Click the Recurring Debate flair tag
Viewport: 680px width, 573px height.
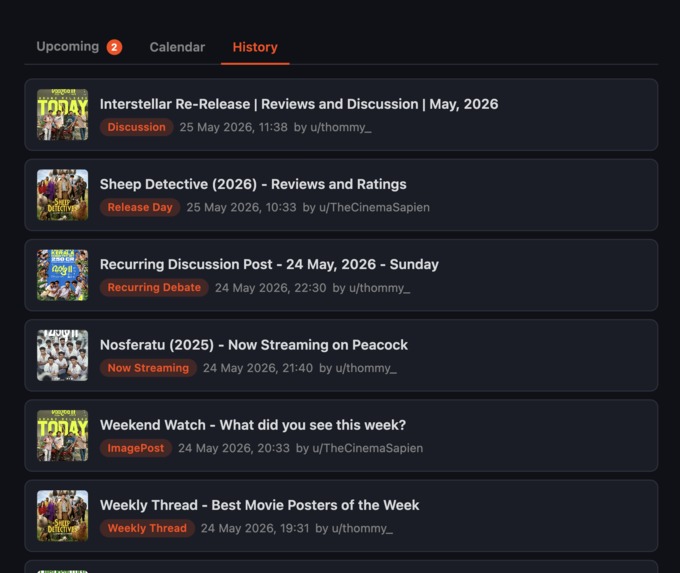tap(154, 288)
